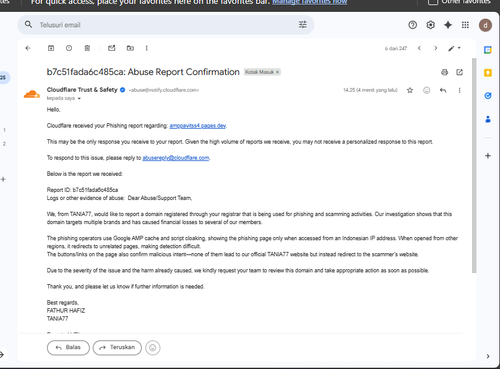The width and height of the screenshot is (500, 369).
Task: Collapse the side panel chevron
Action: tap(488, 356)
